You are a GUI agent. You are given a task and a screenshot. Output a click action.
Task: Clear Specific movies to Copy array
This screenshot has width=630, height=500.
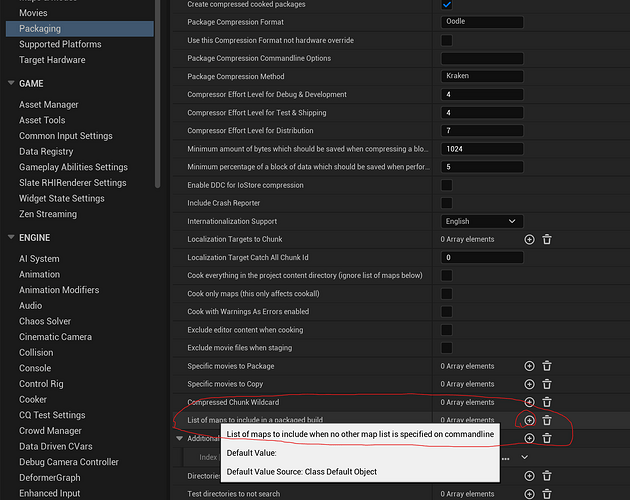pos(547,384)
